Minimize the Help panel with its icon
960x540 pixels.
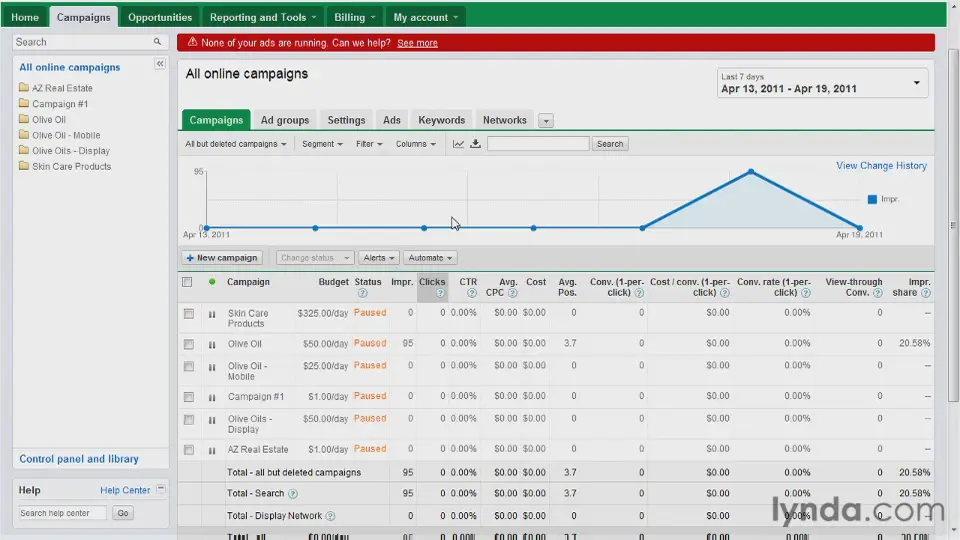(160, 489)
